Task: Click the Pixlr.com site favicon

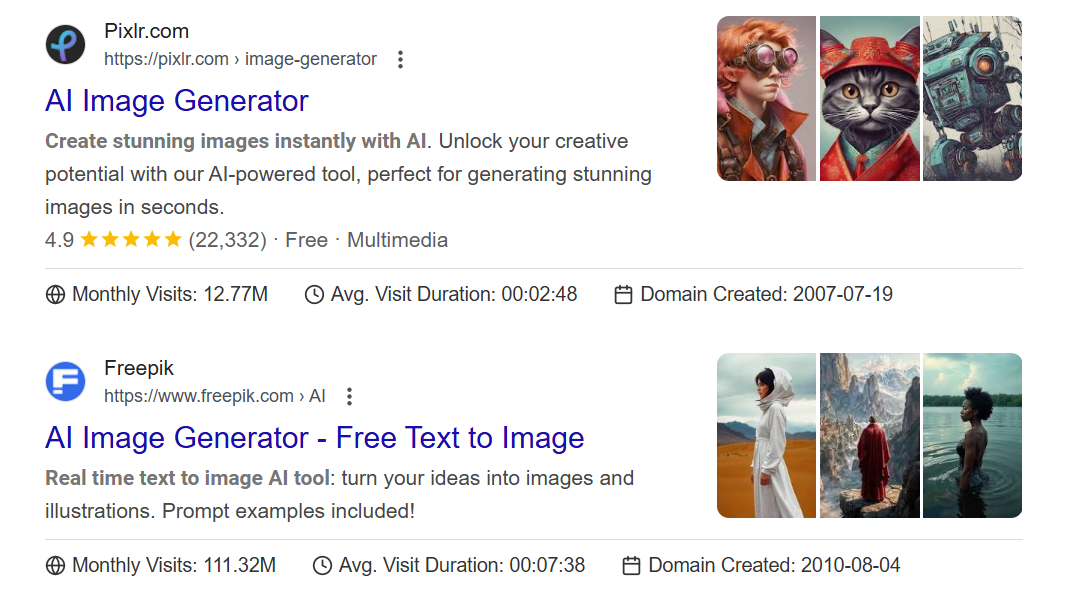Action: click(66, 44)
